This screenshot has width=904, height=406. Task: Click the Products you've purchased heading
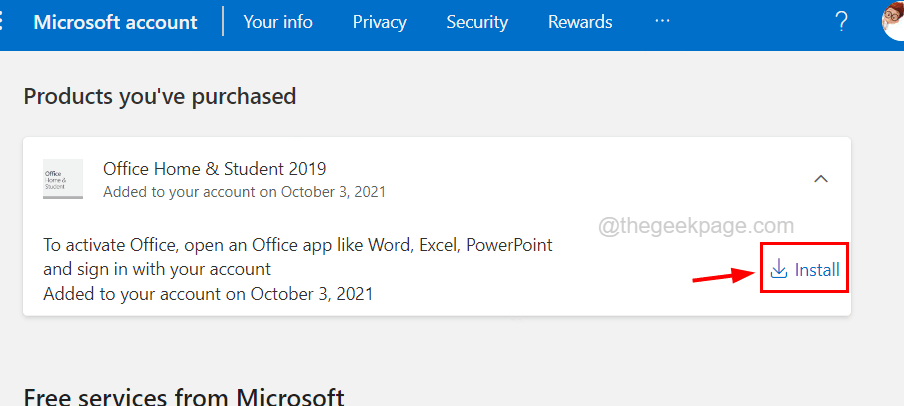point(160,96)
